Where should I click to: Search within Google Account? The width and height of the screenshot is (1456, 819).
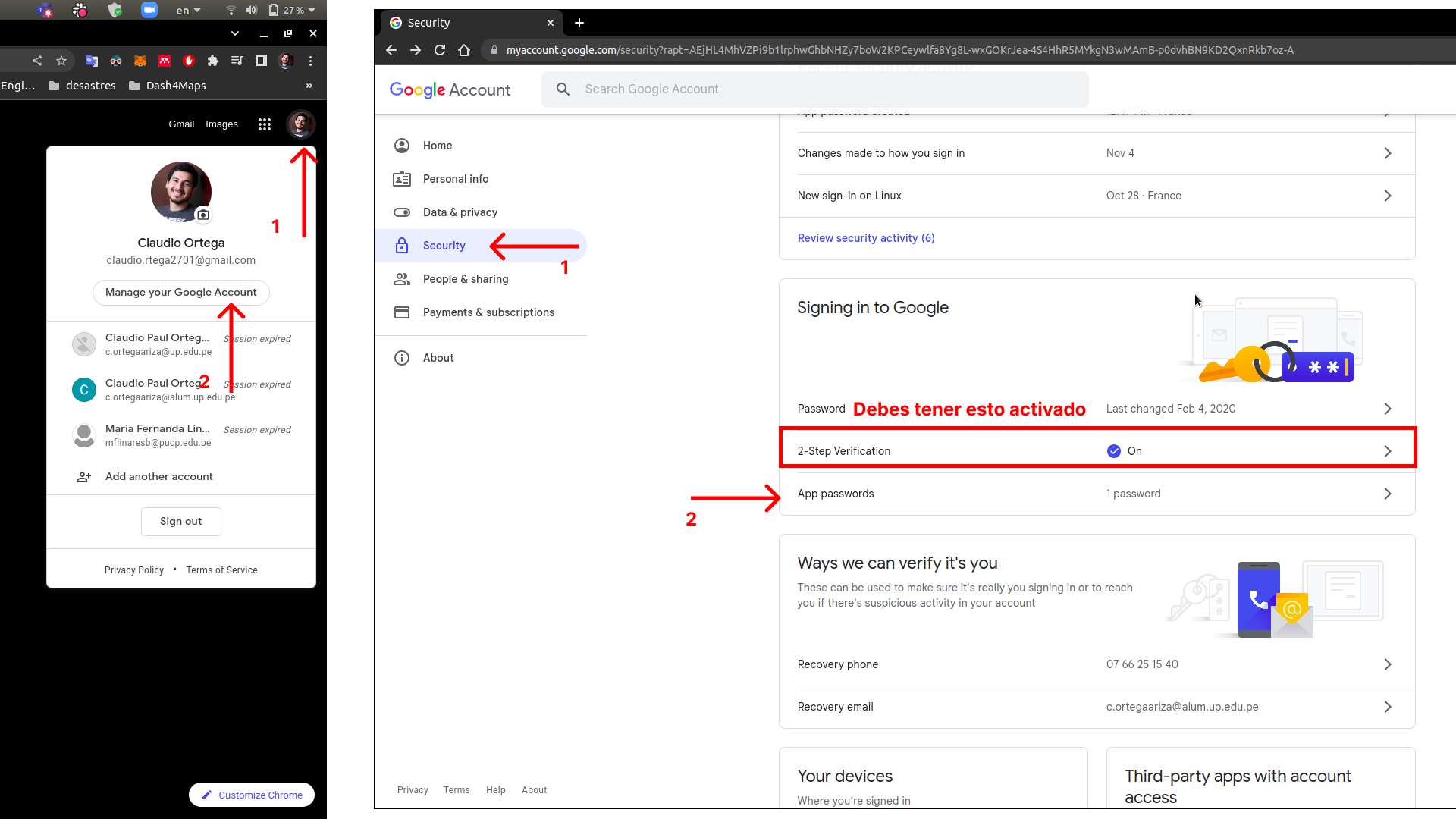814,89
